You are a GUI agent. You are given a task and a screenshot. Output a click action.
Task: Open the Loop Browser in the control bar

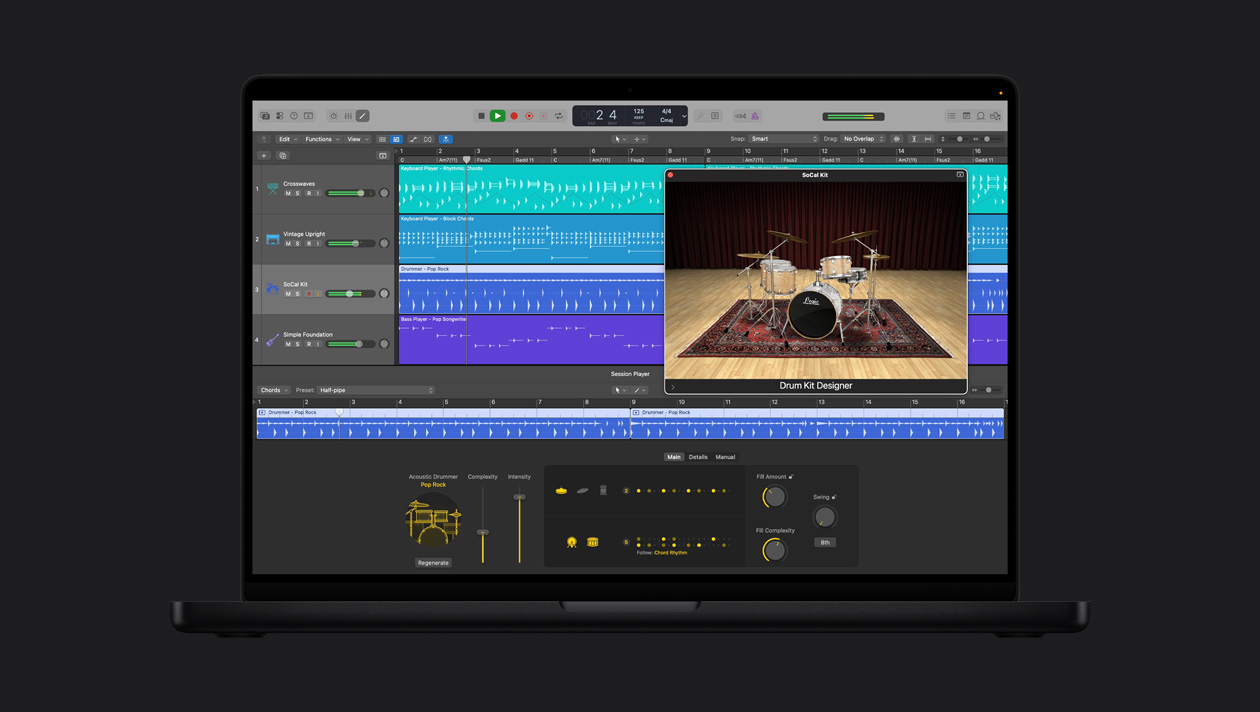(981, 115)
